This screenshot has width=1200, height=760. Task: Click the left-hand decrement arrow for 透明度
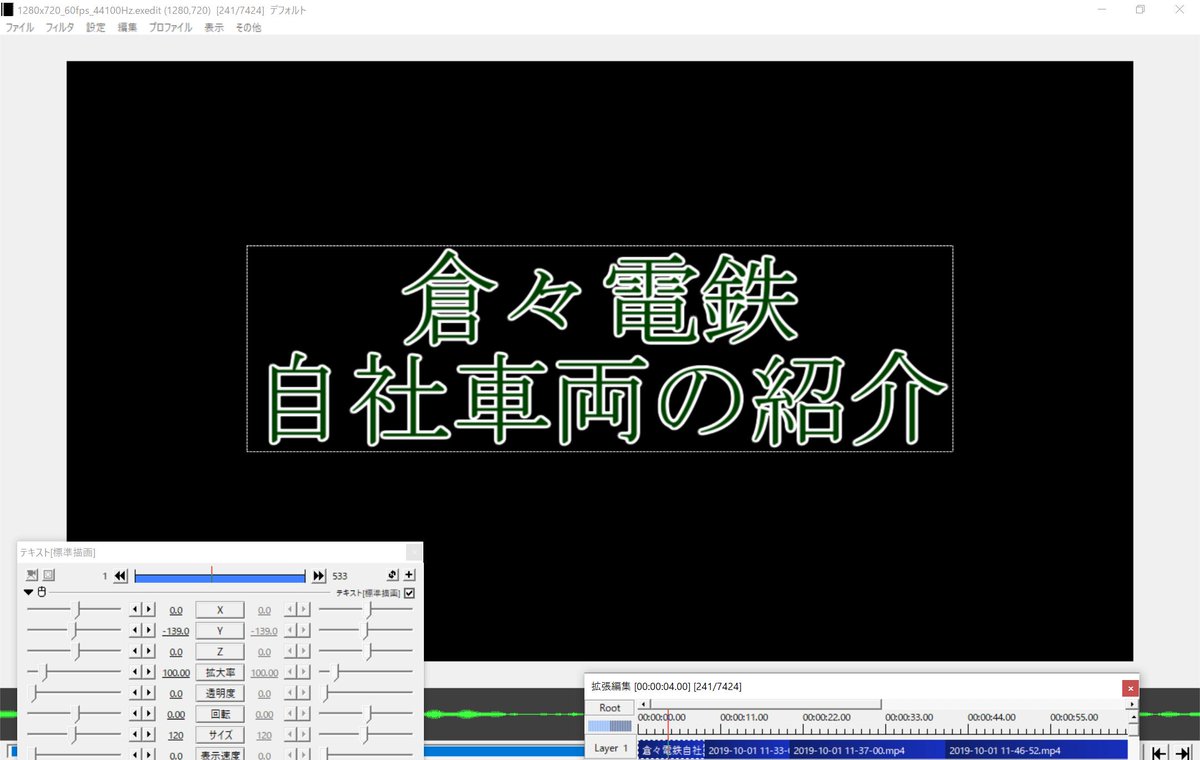[x=136, y=694]
